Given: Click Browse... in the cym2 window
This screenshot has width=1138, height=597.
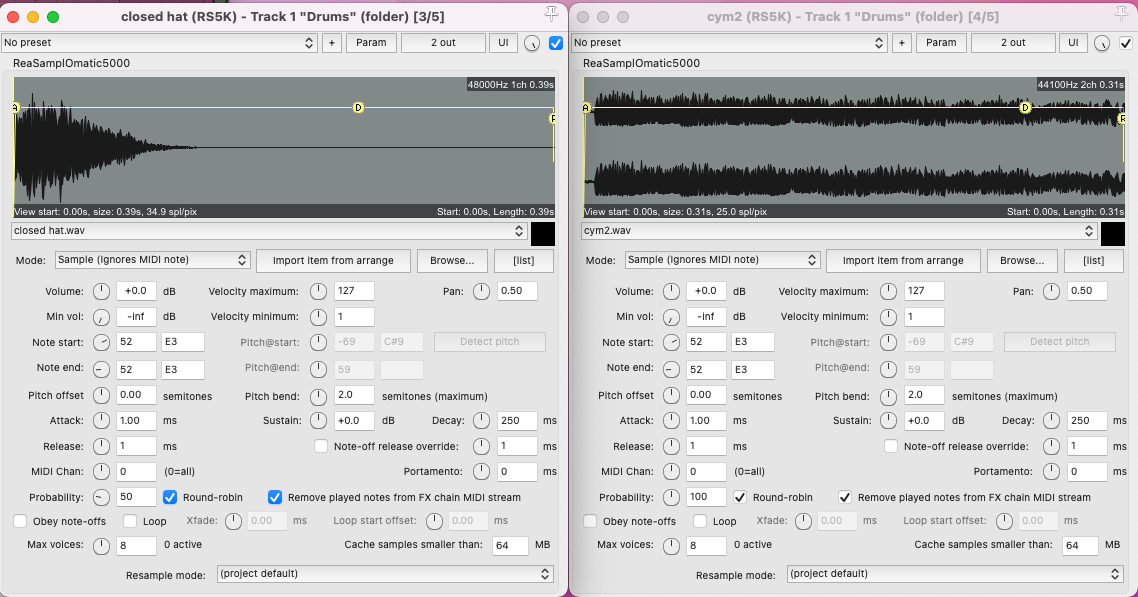Looking at the screenshot, I should click(x=1022, y=260).
